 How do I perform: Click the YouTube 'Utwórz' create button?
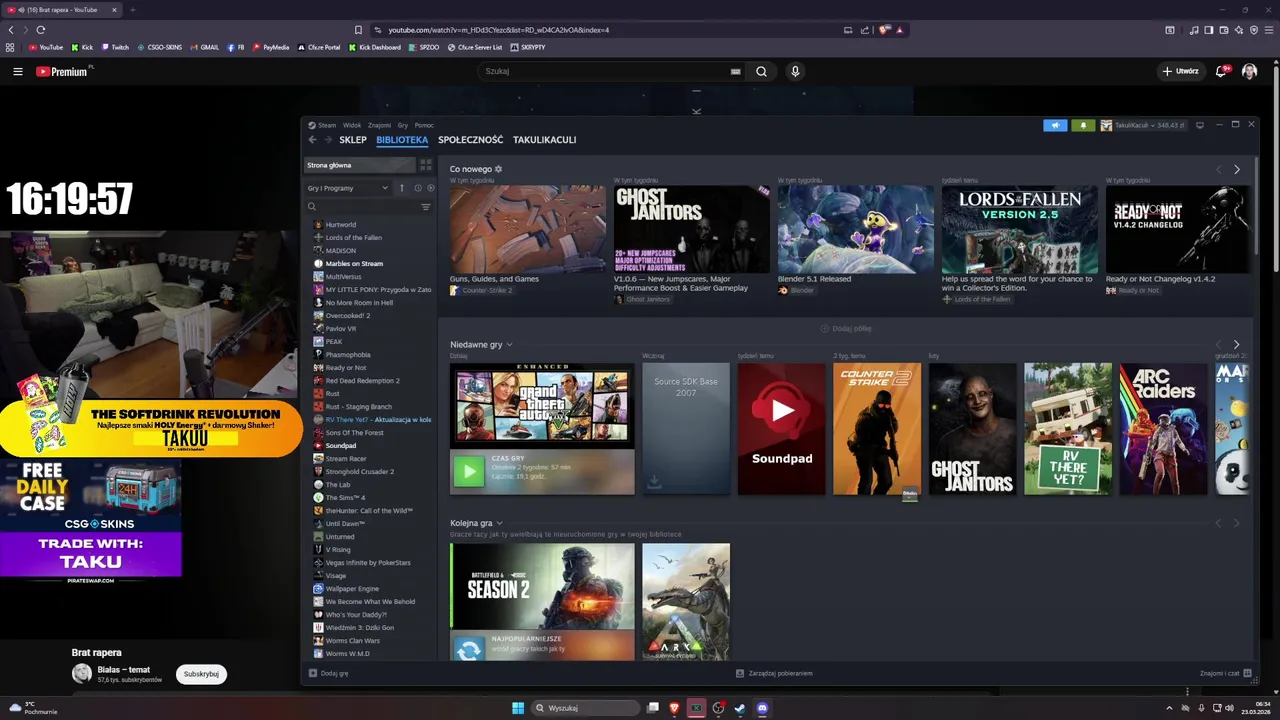tap(1181, 71)
